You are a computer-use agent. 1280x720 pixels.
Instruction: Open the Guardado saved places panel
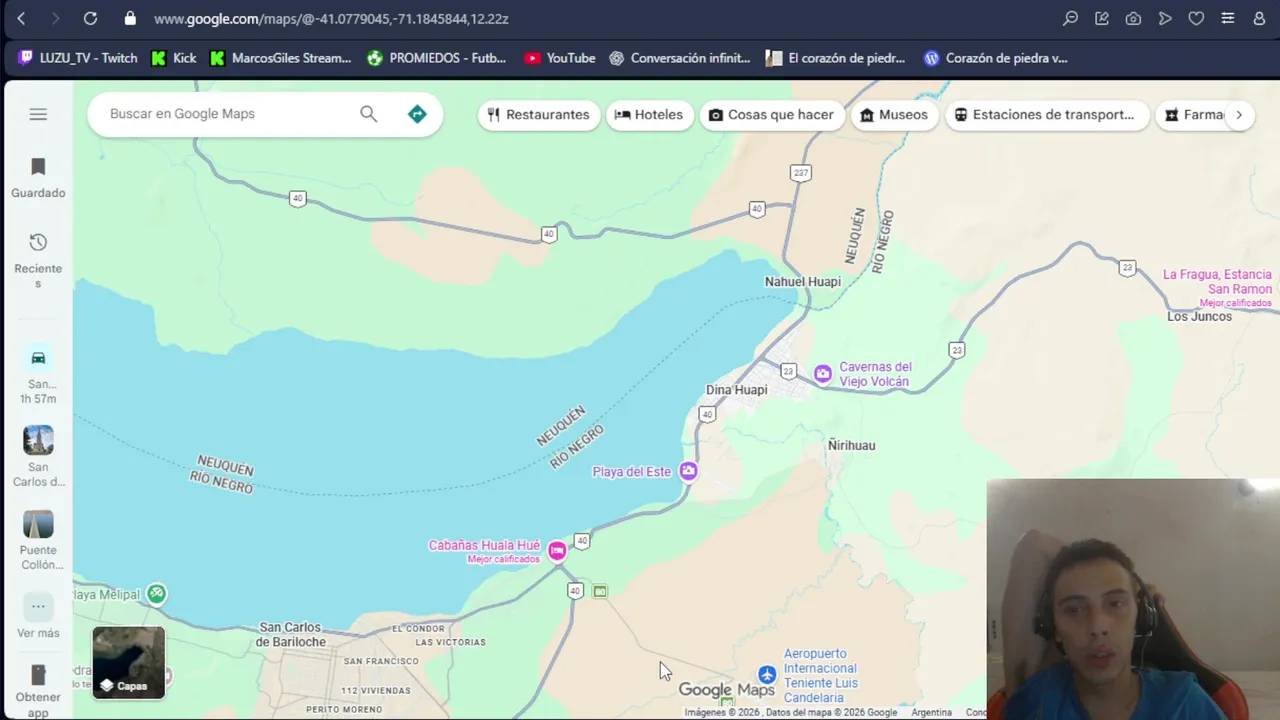[38, 178]
